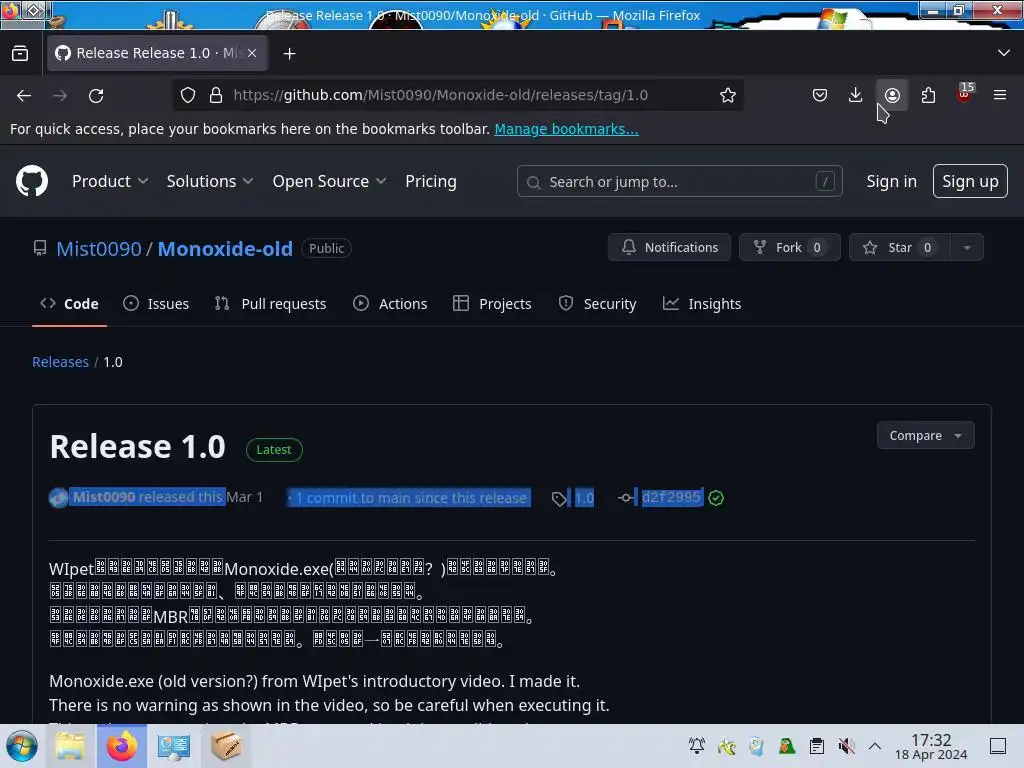1024x768 pixels.
Task: Open the Releases breadcrumb link
Action: (60, 362)
